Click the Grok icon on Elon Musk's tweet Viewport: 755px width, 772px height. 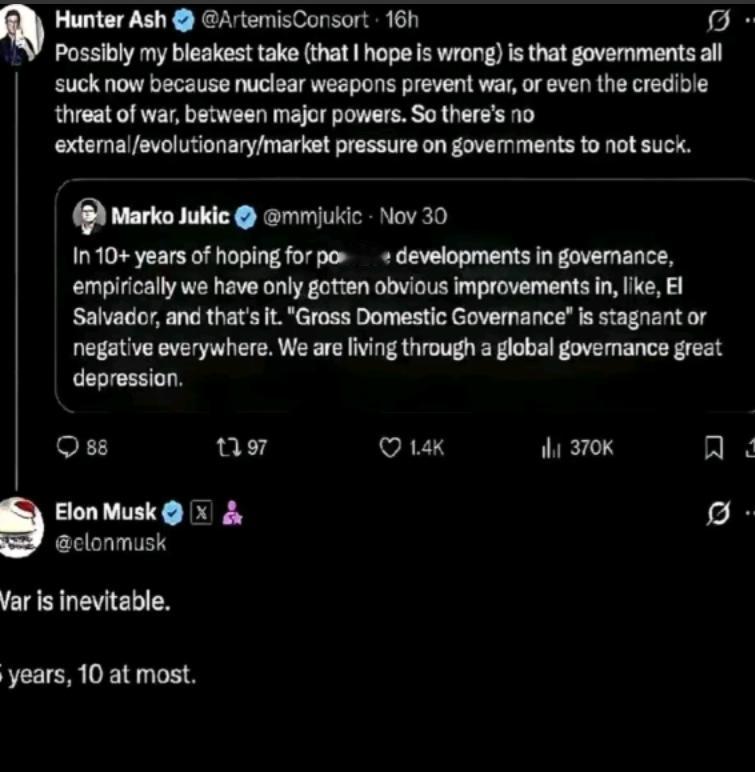(717, 514)
